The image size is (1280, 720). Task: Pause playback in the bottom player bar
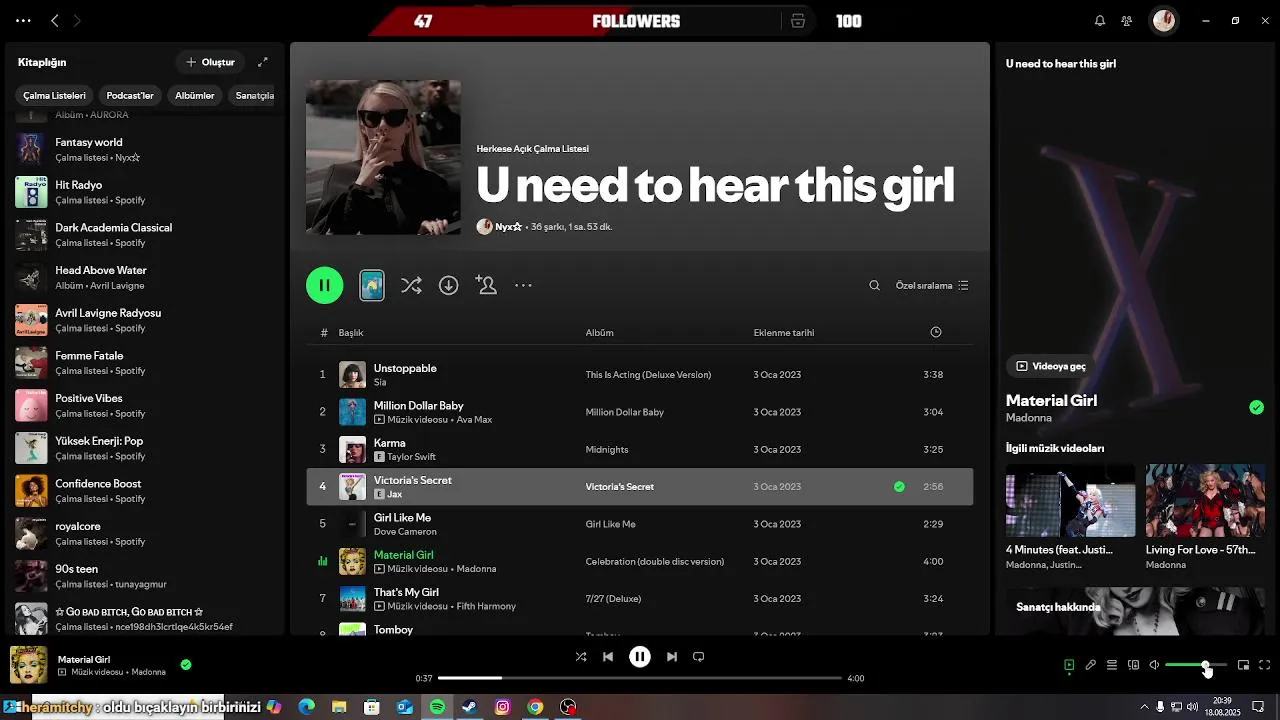640,657
